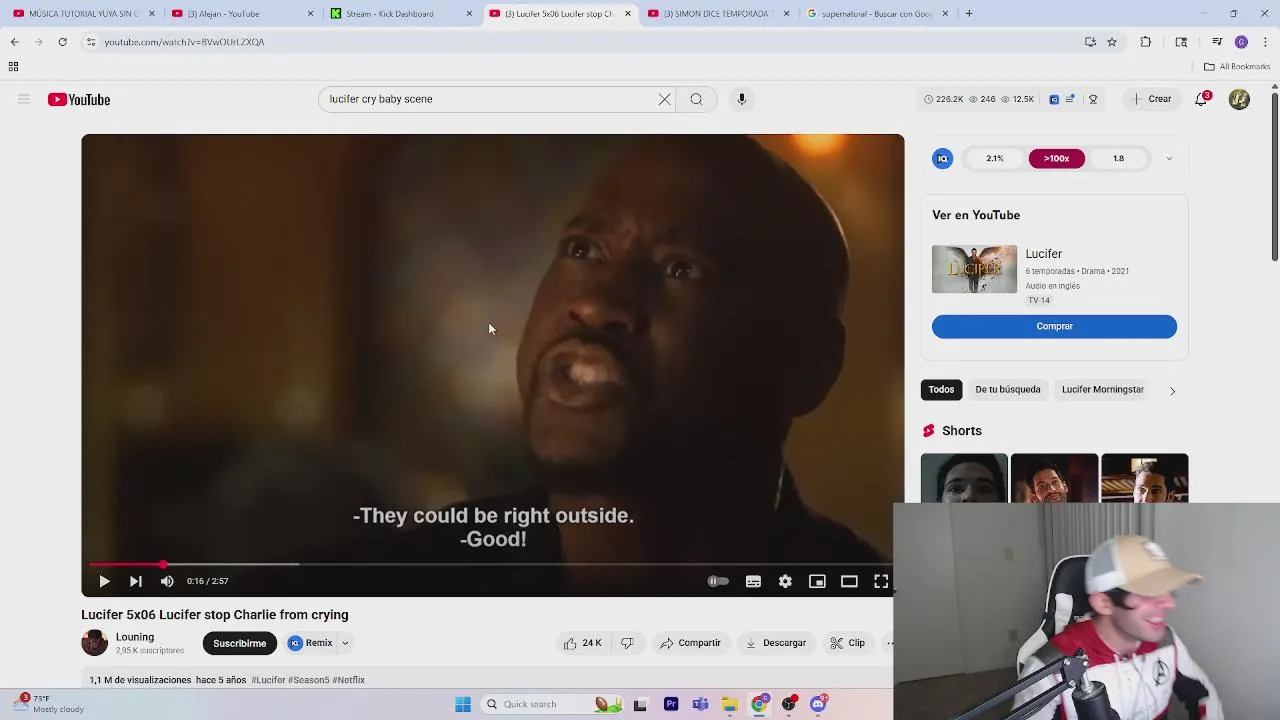Open the Louning channel avatar
The image size is (1280, 720).
coord(94,643)
